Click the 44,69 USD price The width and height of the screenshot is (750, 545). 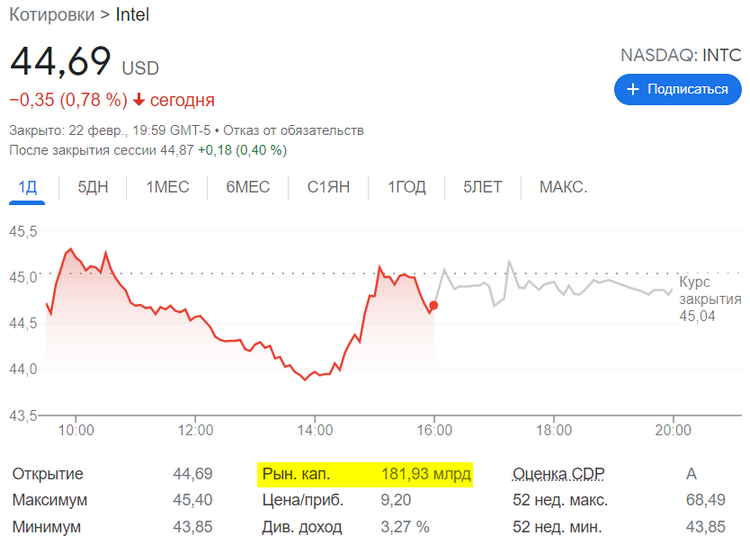pos(84,61)
